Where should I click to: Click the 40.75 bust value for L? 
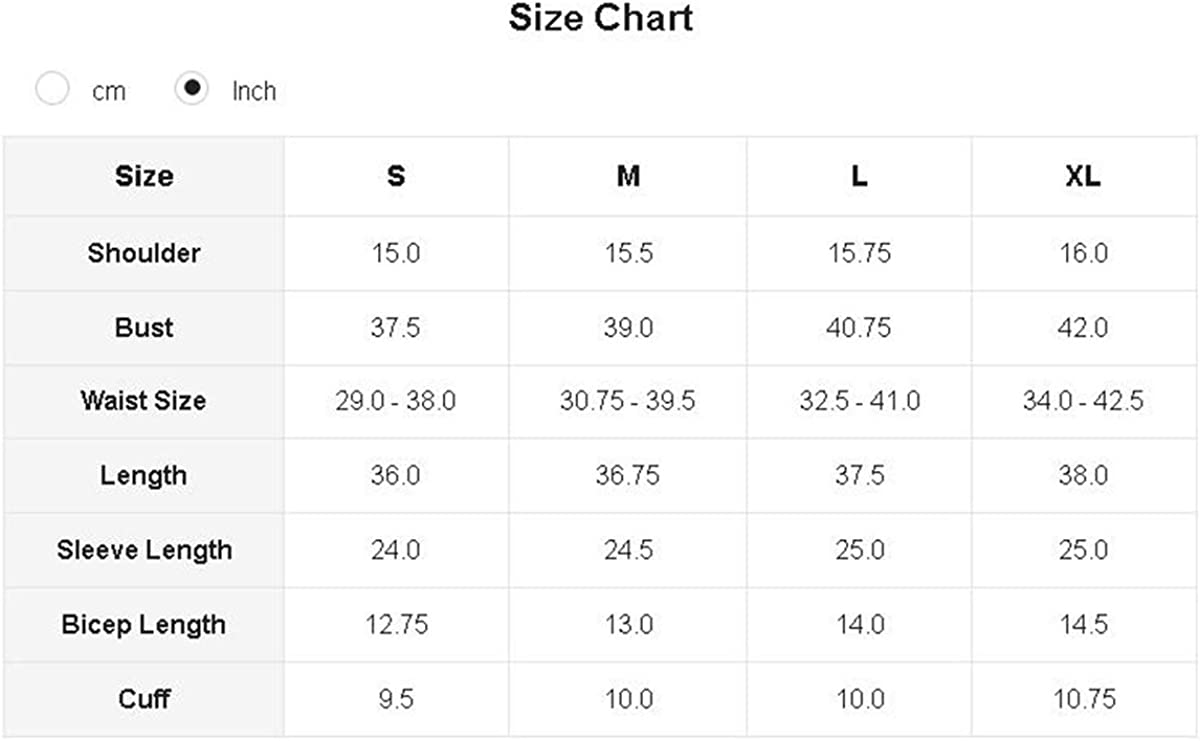(859, 327)
